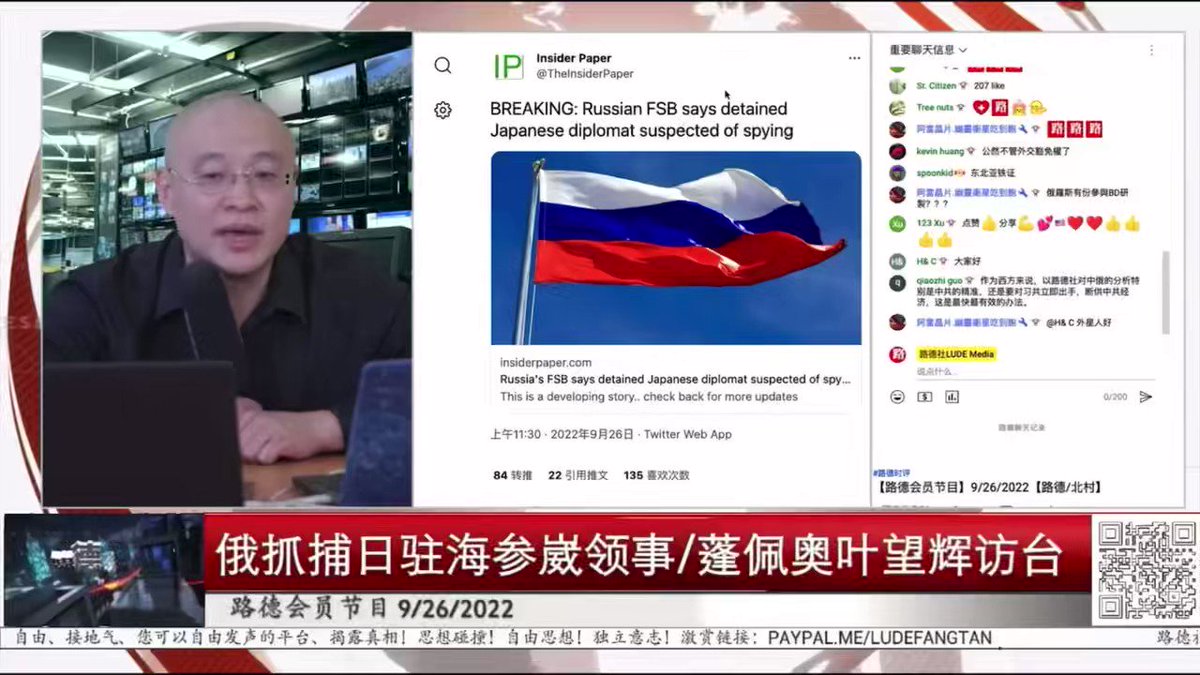Click Sr. Citizen's chat avatar
The width and height of the screenshot is (1200, 675).
(x=897, y=87)
